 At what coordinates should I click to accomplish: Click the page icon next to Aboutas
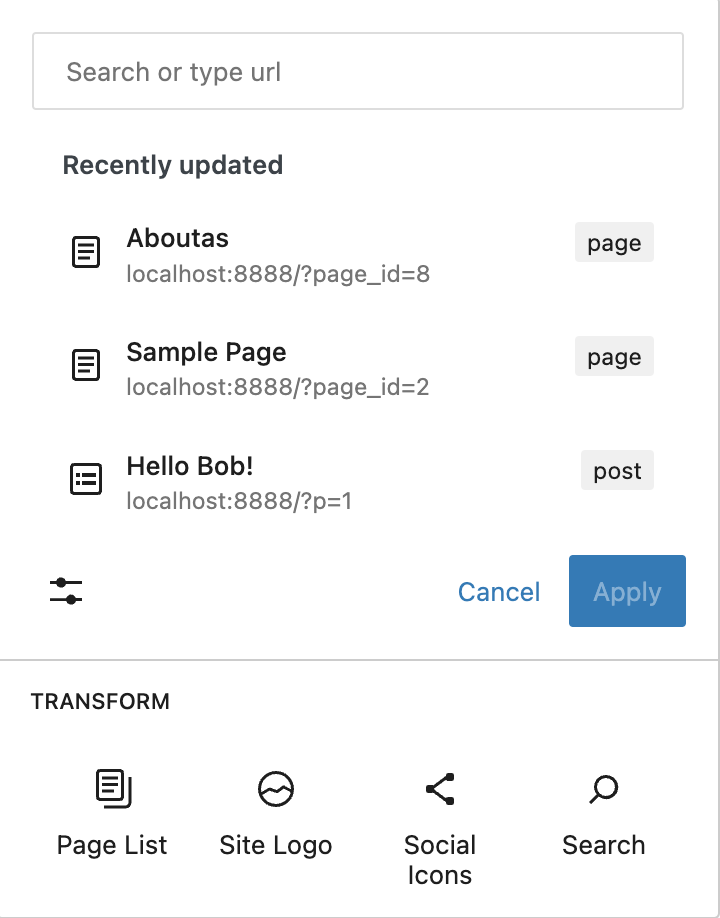86,252
